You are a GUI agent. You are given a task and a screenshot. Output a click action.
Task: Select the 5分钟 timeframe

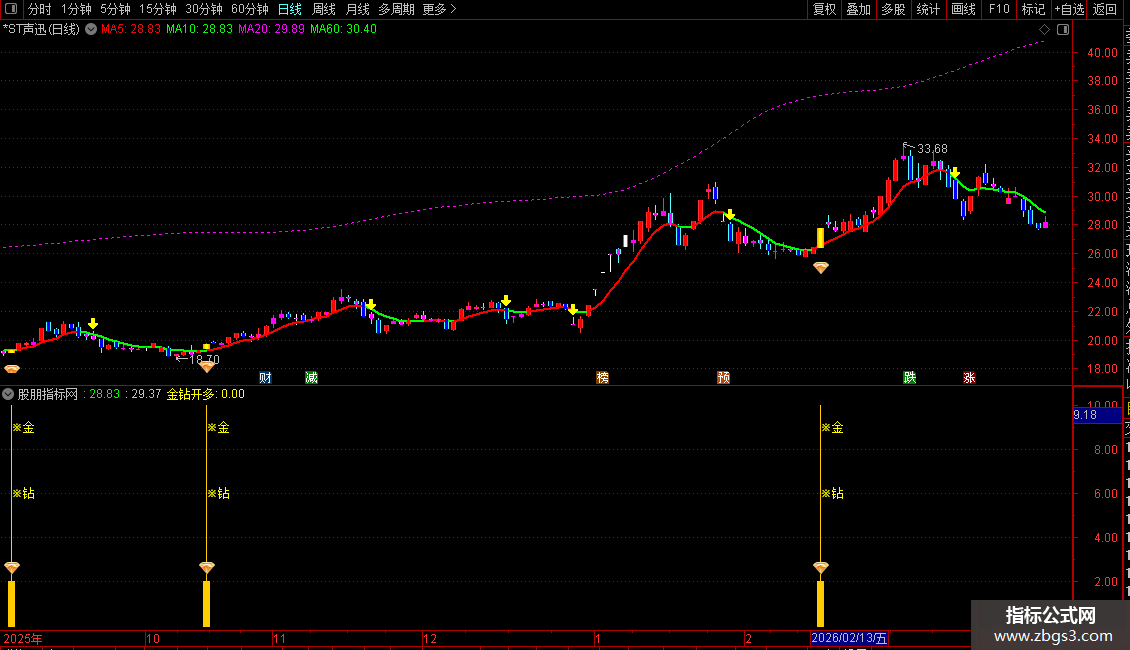tap(115, 9)
